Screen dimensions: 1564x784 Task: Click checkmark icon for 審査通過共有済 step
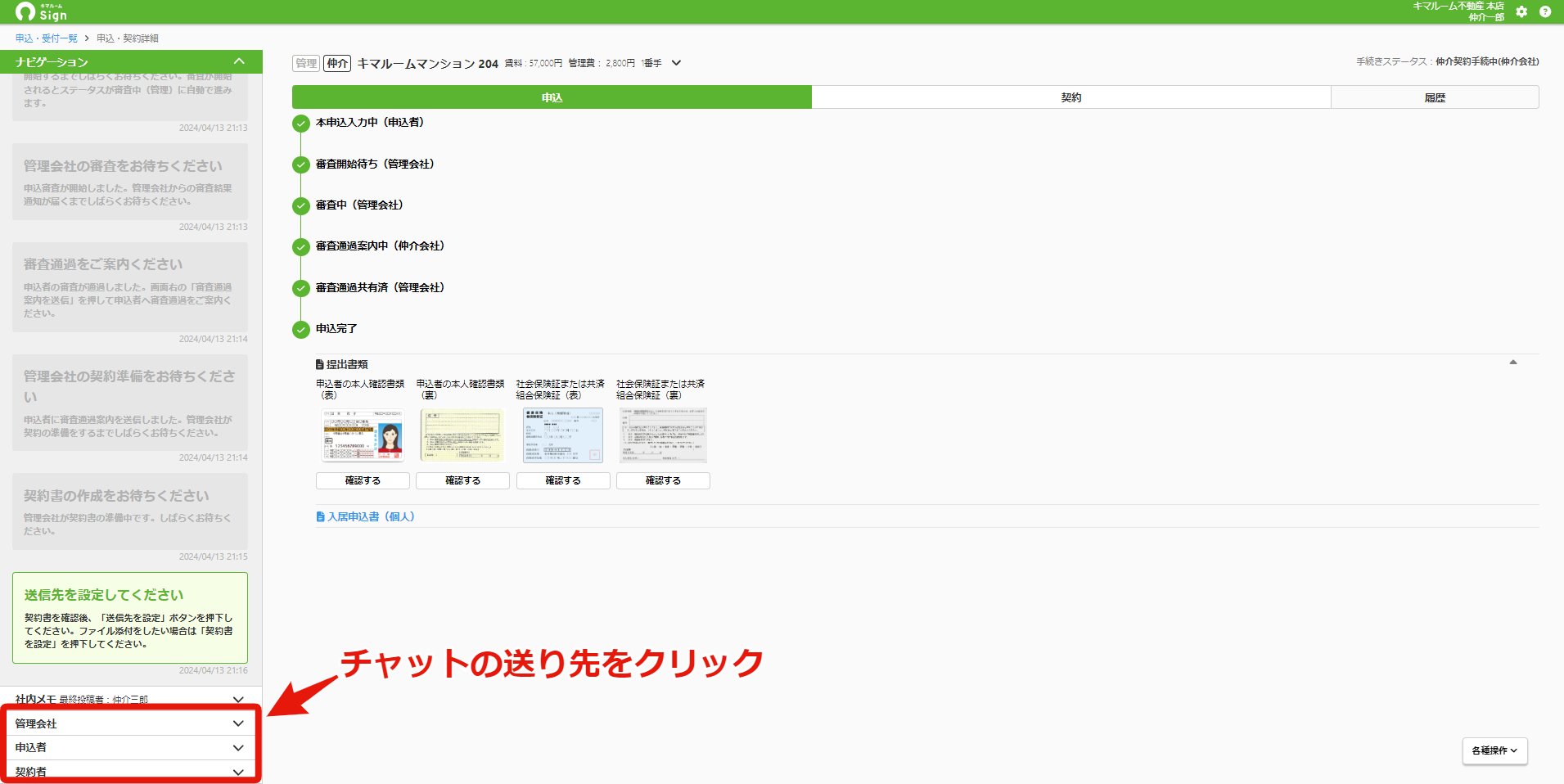click(x=301, y=288)
